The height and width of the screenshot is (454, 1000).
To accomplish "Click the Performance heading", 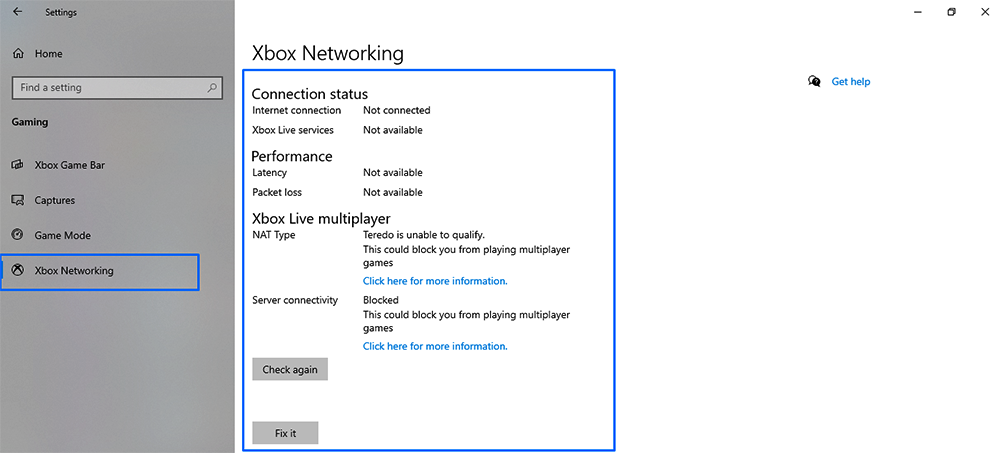I will 291,156.
